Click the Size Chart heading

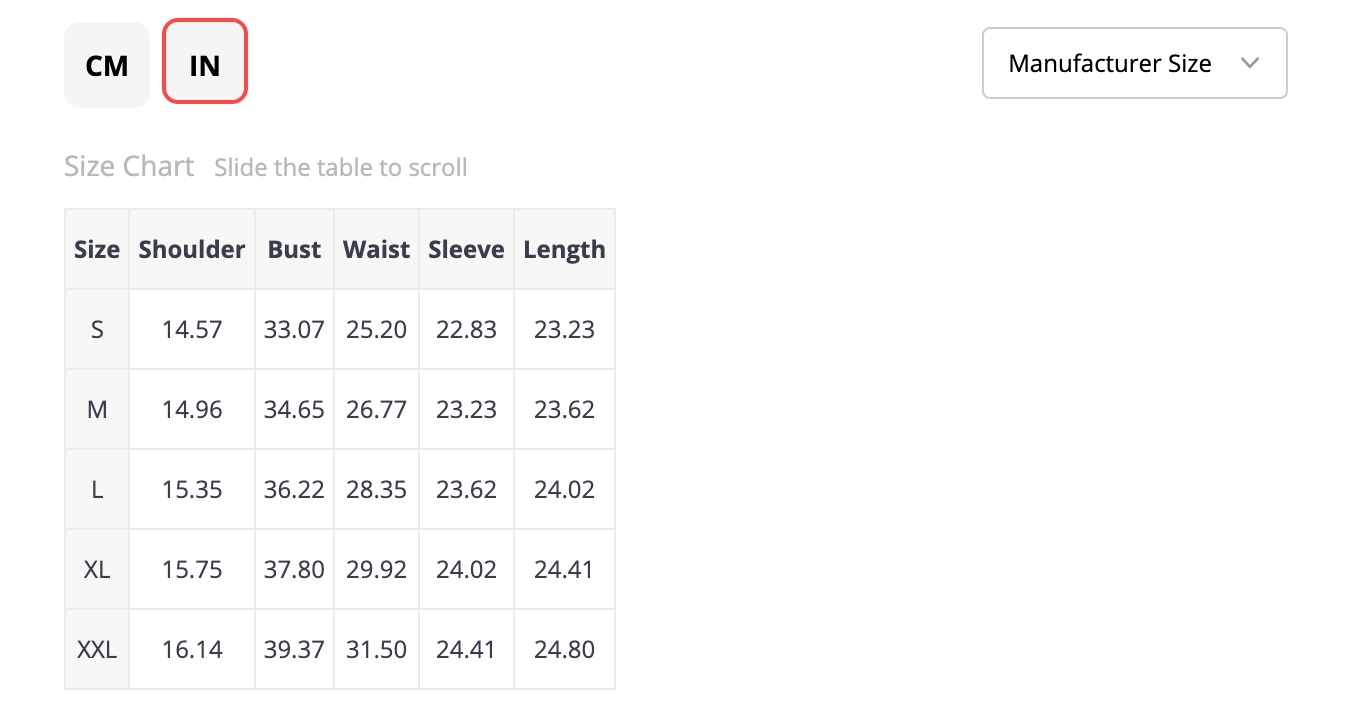coord(129,166)
